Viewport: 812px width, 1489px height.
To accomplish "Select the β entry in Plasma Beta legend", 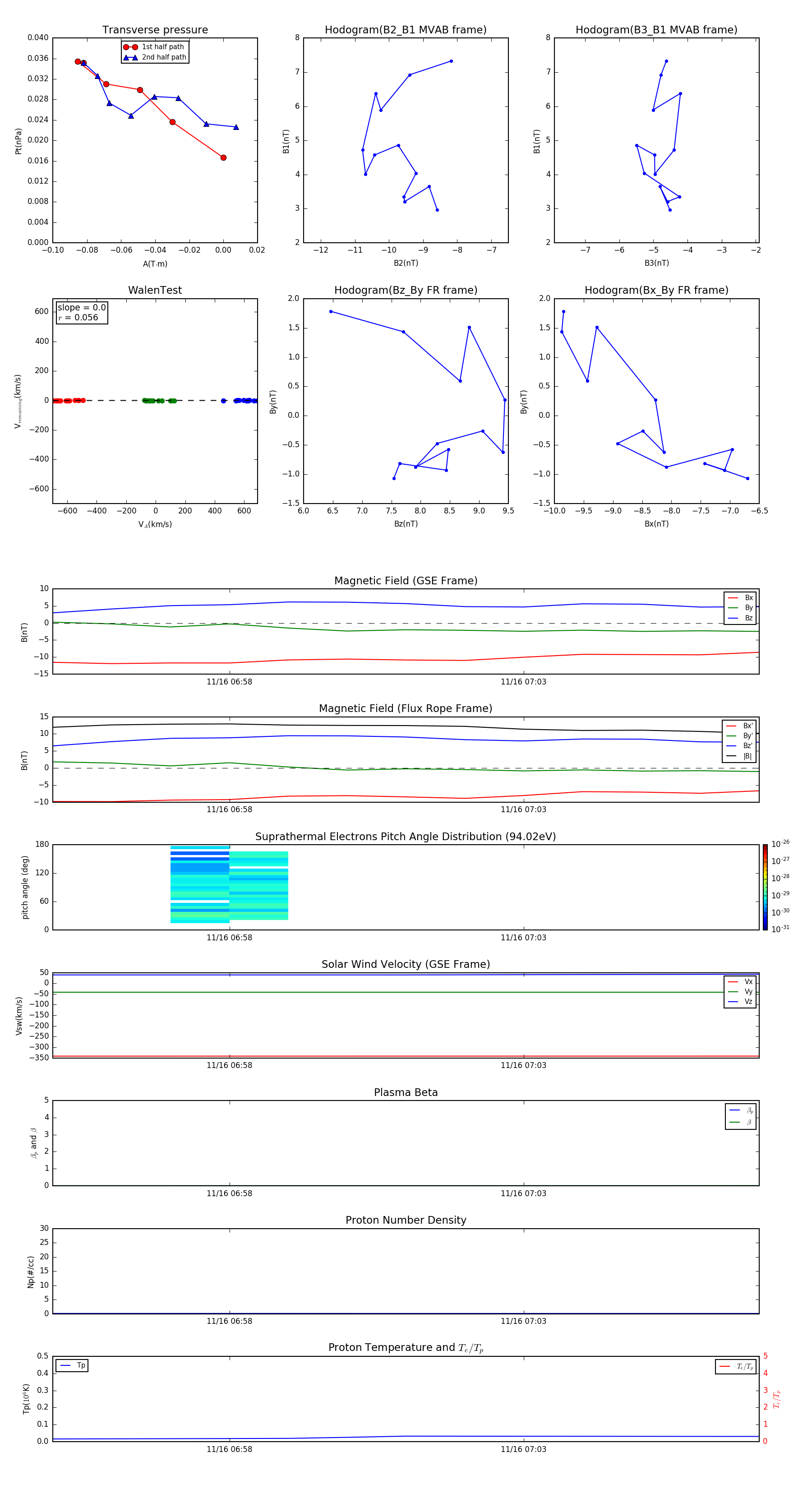I will [741, 1122].
